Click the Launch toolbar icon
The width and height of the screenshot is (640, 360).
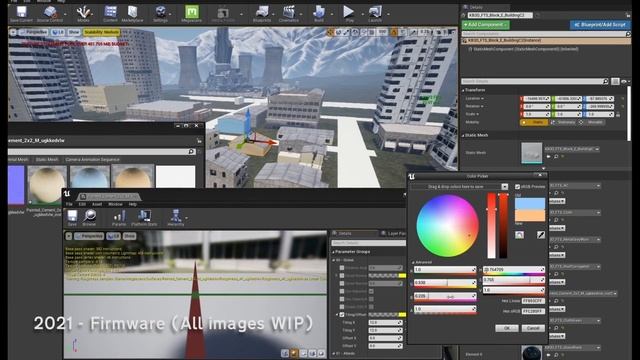(375, 13)
